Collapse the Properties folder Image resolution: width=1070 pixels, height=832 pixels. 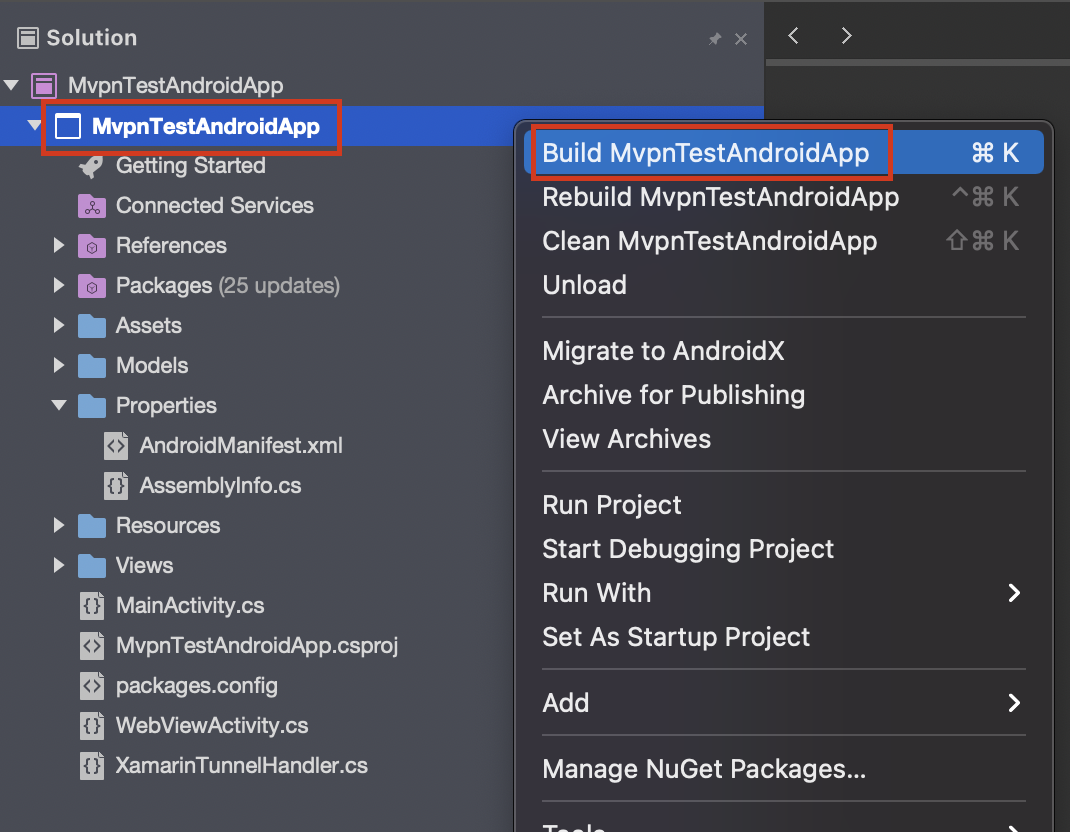(x=59, y=405)
